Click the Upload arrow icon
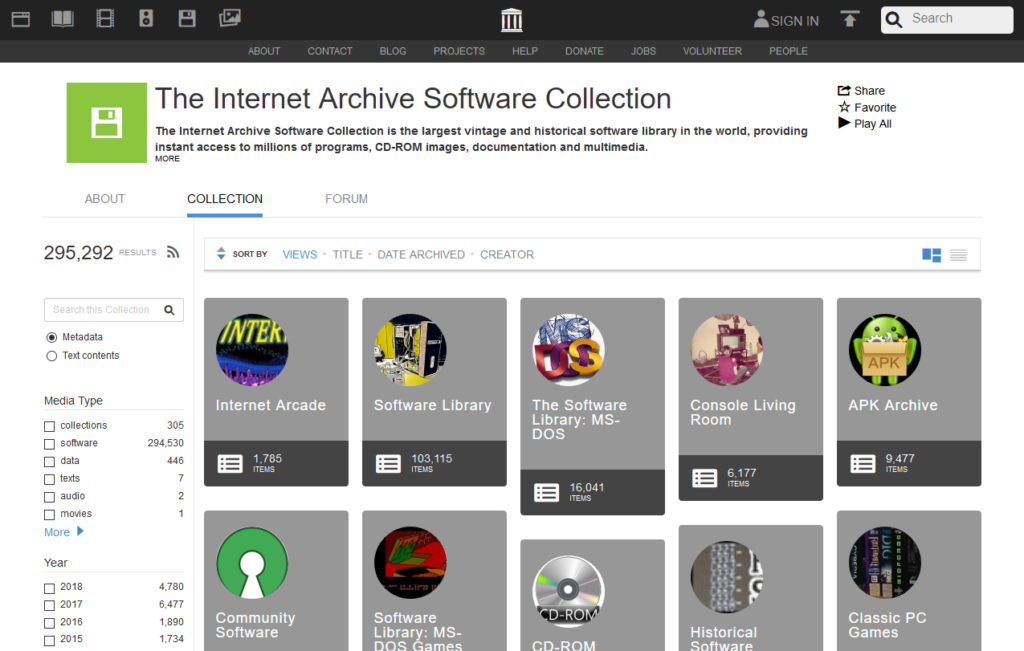Screen dimensions: 1024x651 (850, 19)
